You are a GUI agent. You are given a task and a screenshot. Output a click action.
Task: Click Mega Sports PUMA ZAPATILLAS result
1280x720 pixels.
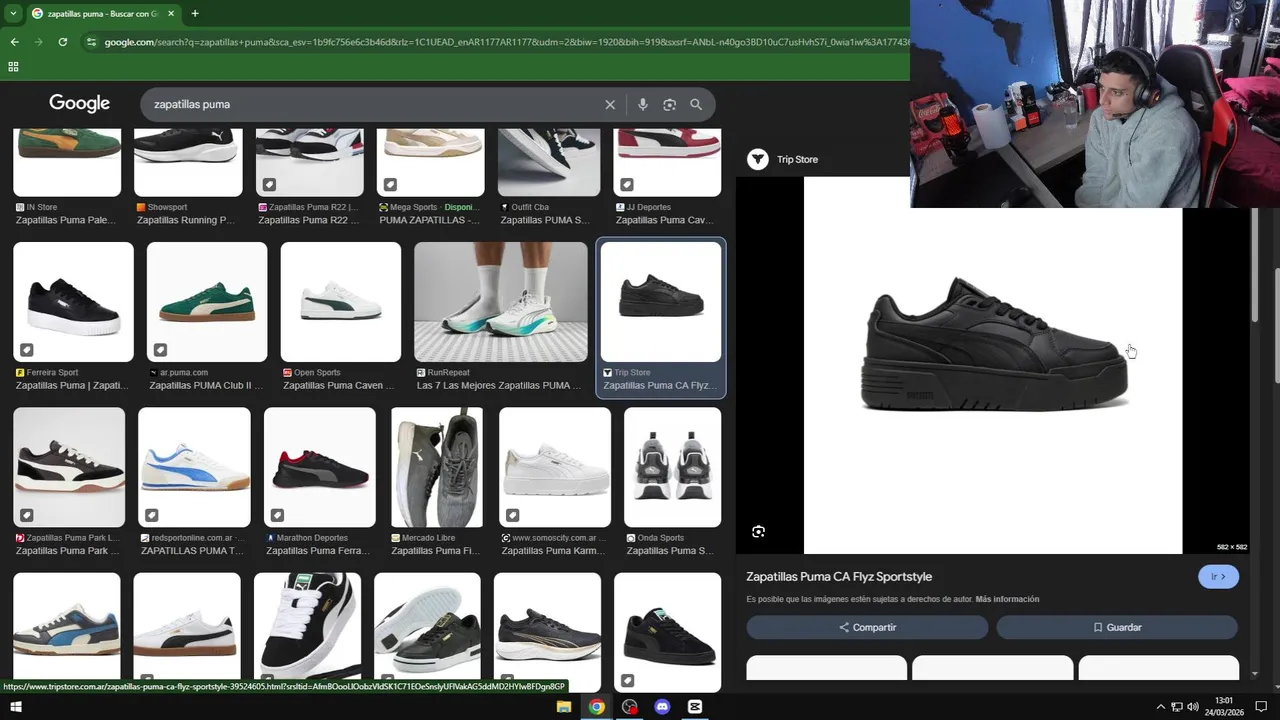[x=429, y=220]
